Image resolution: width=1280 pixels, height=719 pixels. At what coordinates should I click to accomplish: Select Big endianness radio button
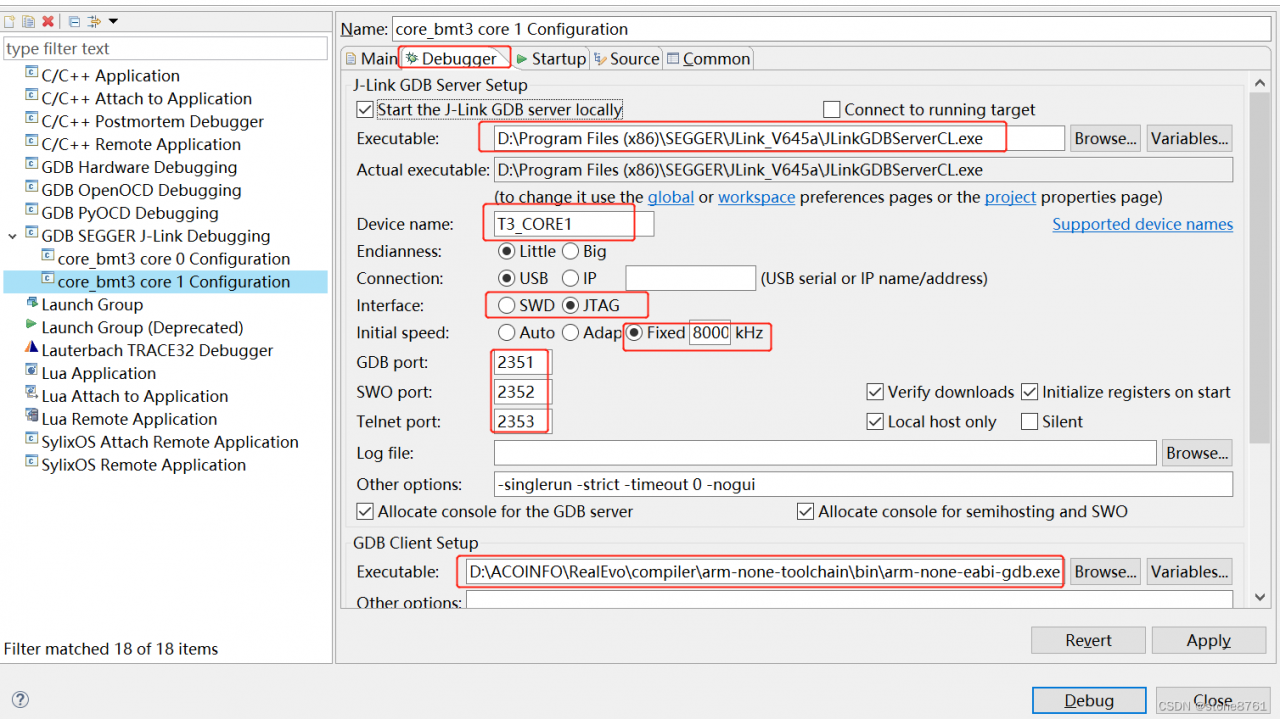pos(570,251)
